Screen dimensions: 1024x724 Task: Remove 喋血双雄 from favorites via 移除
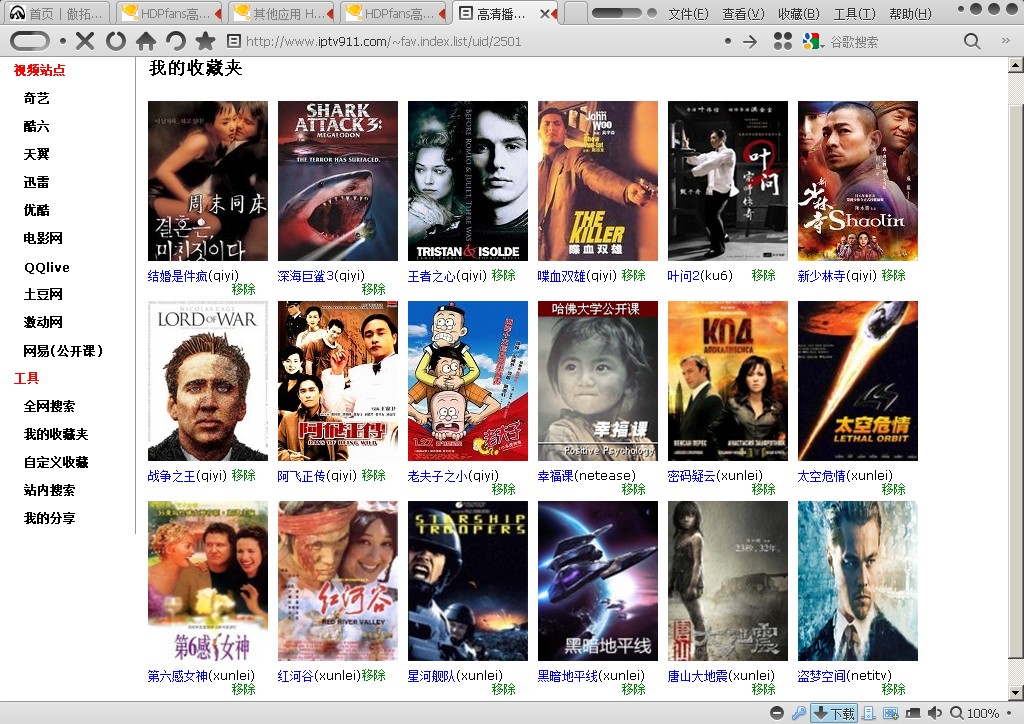633,275
